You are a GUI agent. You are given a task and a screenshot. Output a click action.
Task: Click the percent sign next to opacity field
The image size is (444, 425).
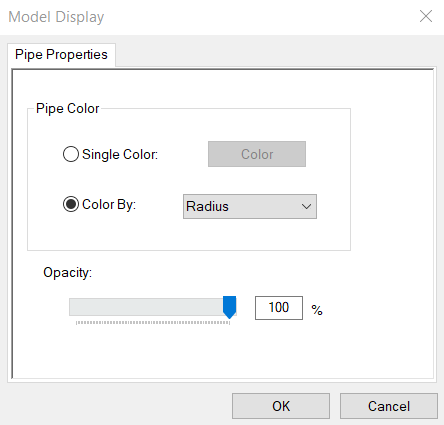point(317,310)
